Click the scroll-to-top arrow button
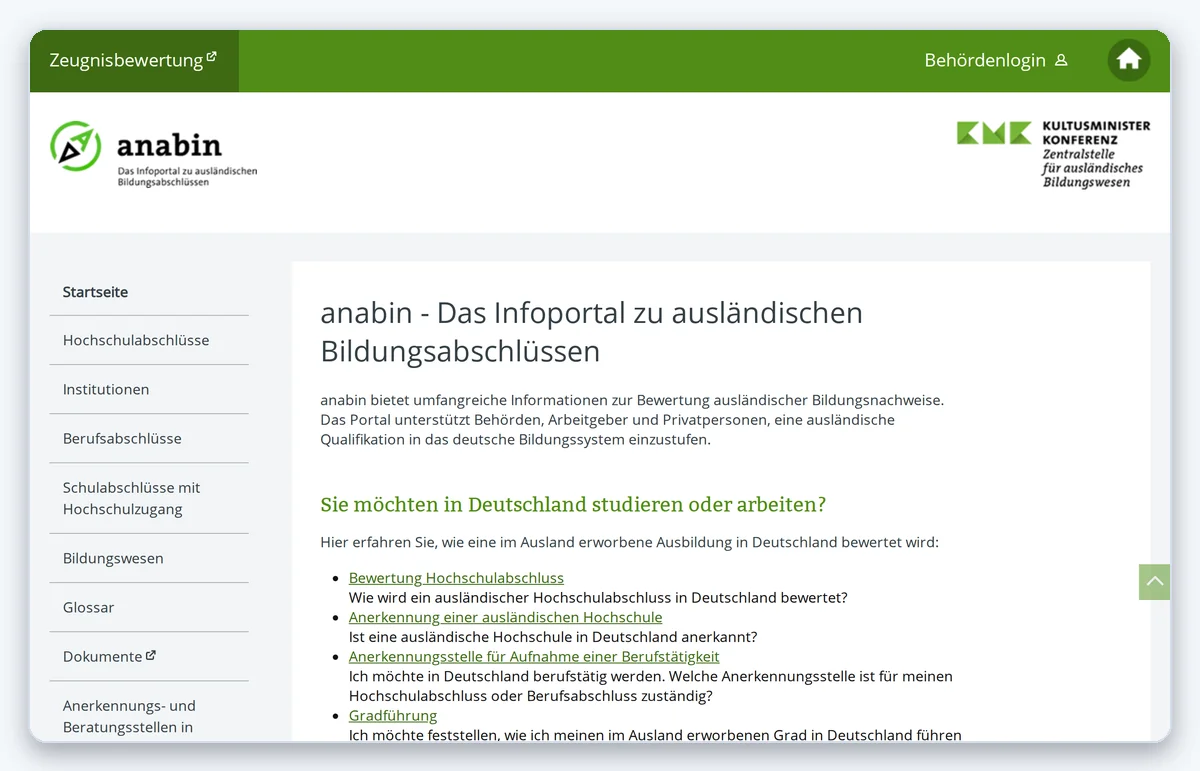 tap(1155, 582)
